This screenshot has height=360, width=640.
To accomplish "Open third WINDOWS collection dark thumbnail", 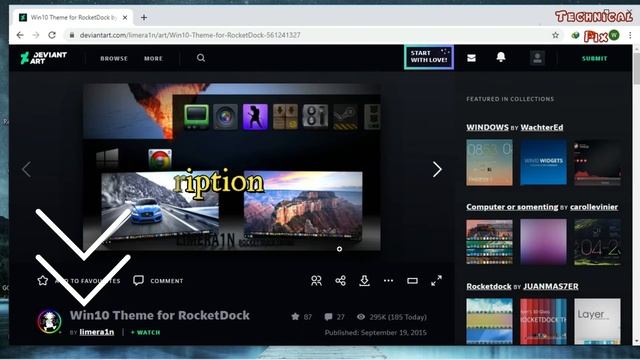I will (597, 162).
